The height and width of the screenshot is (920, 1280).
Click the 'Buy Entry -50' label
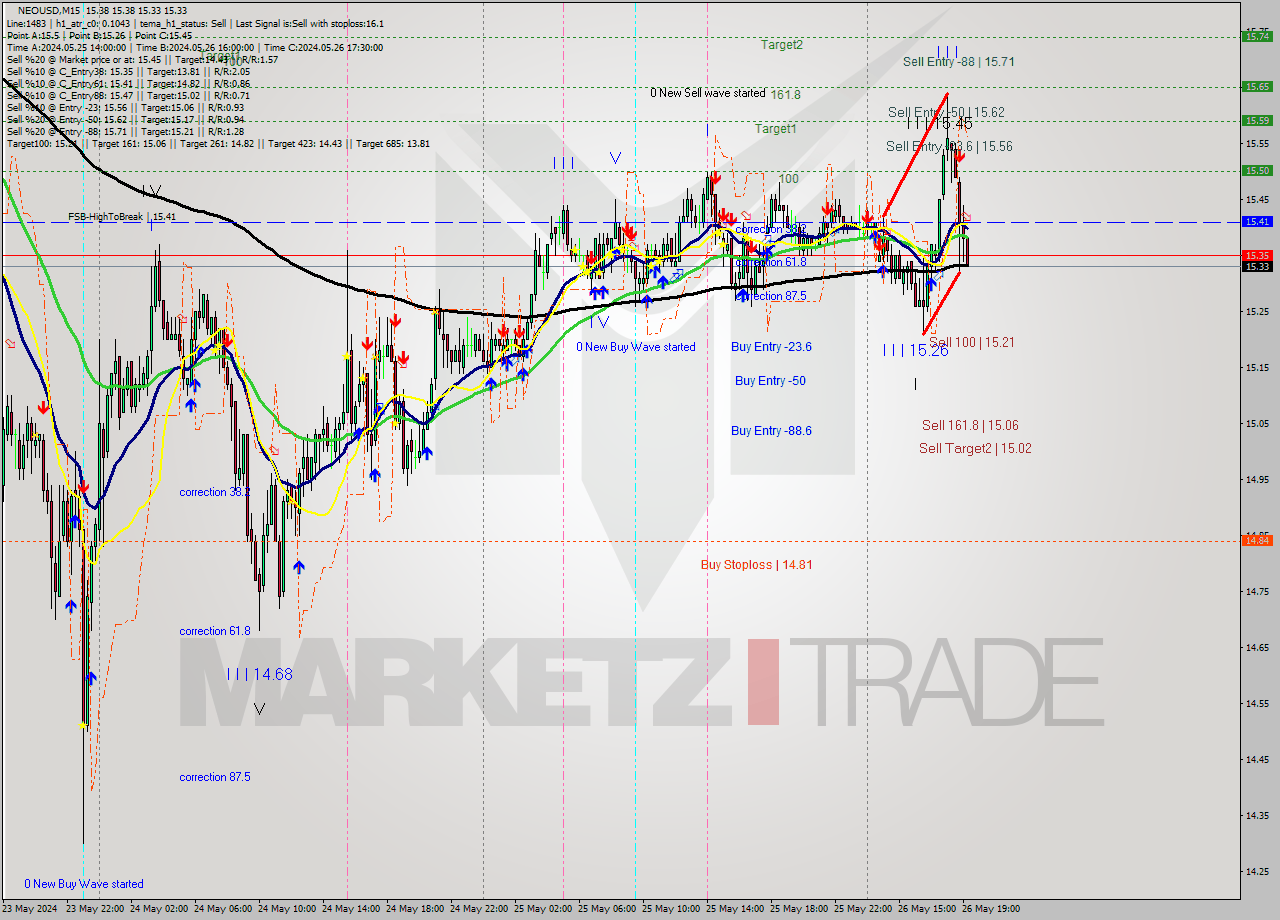[x=770, y=381]
